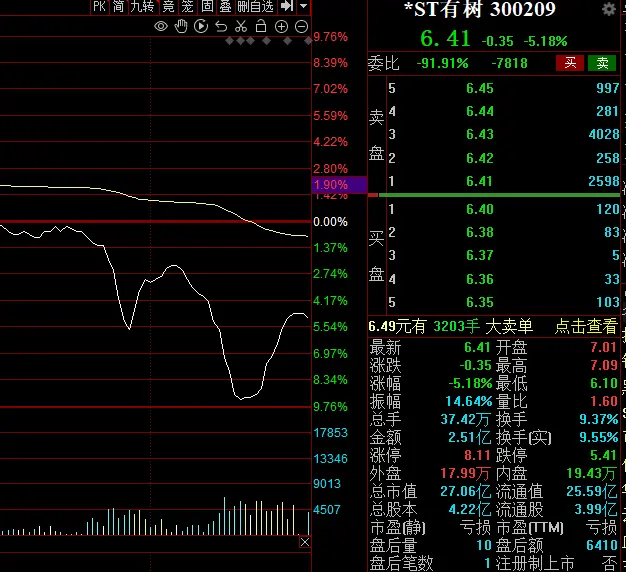Click the 最高 value 7.09
The image size is (626, 572).
click(x=604, y=365)
